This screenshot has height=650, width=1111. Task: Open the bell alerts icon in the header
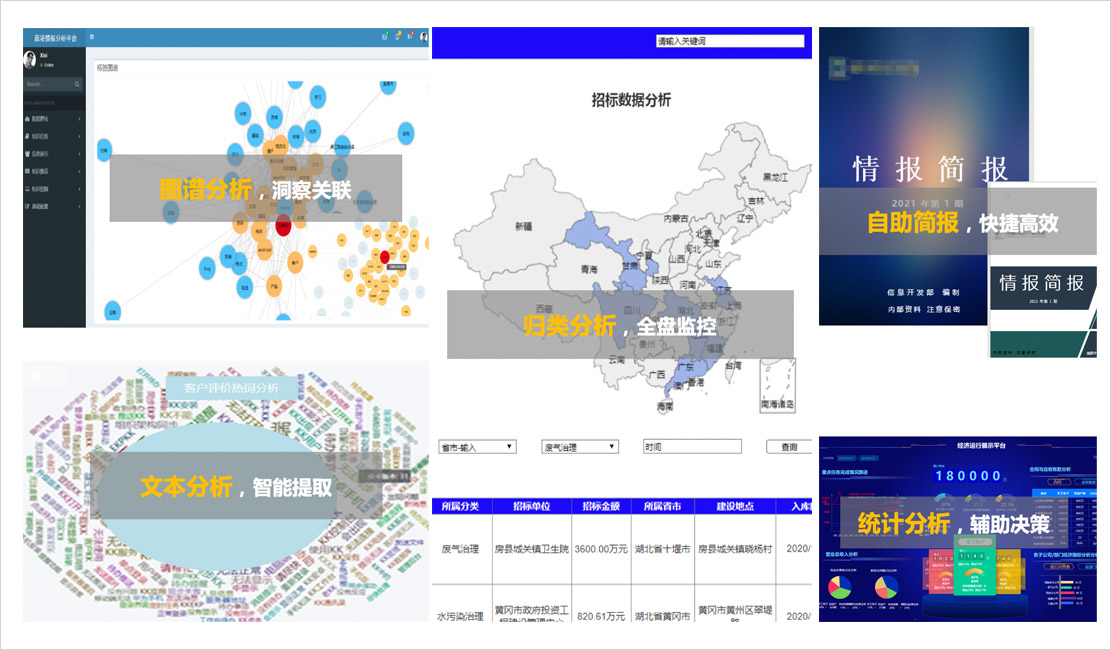click(x=398, y=37)
